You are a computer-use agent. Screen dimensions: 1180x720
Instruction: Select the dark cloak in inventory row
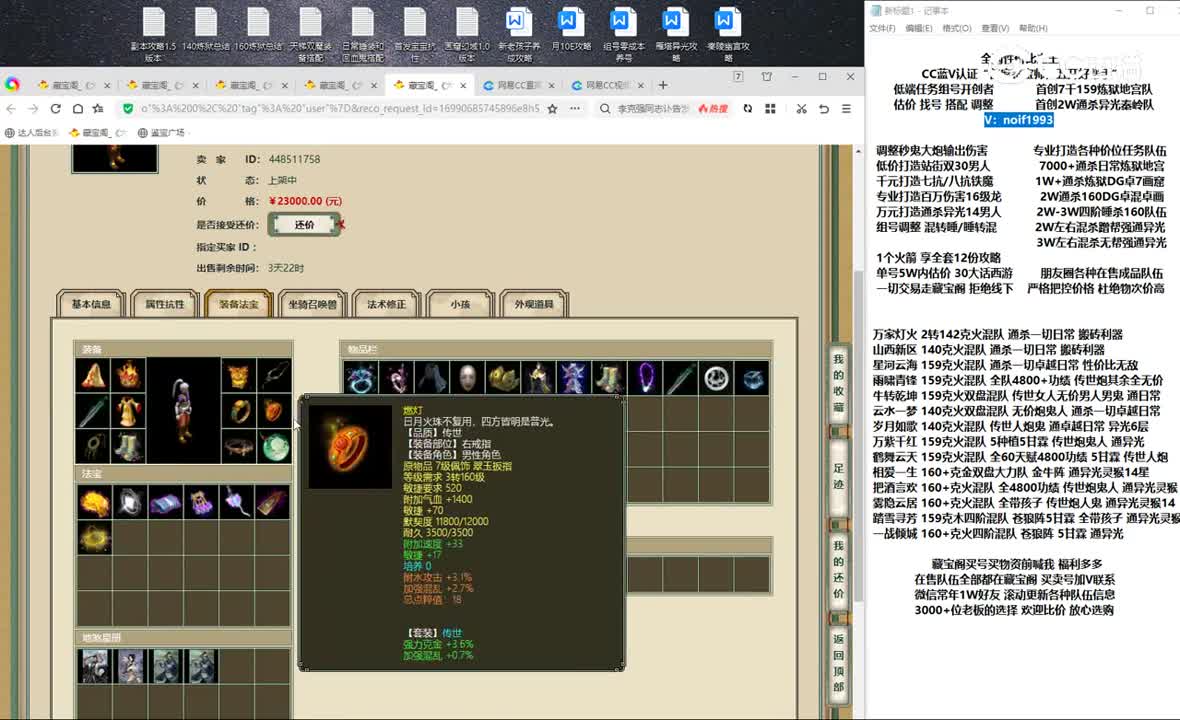point(432,378)
